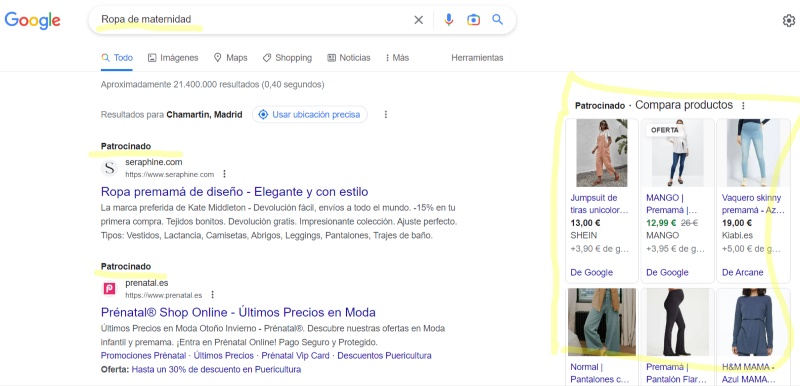The image size is (800, 386).
Task: Click 'De Google' under MANGO product
Action: coord(667,272)
